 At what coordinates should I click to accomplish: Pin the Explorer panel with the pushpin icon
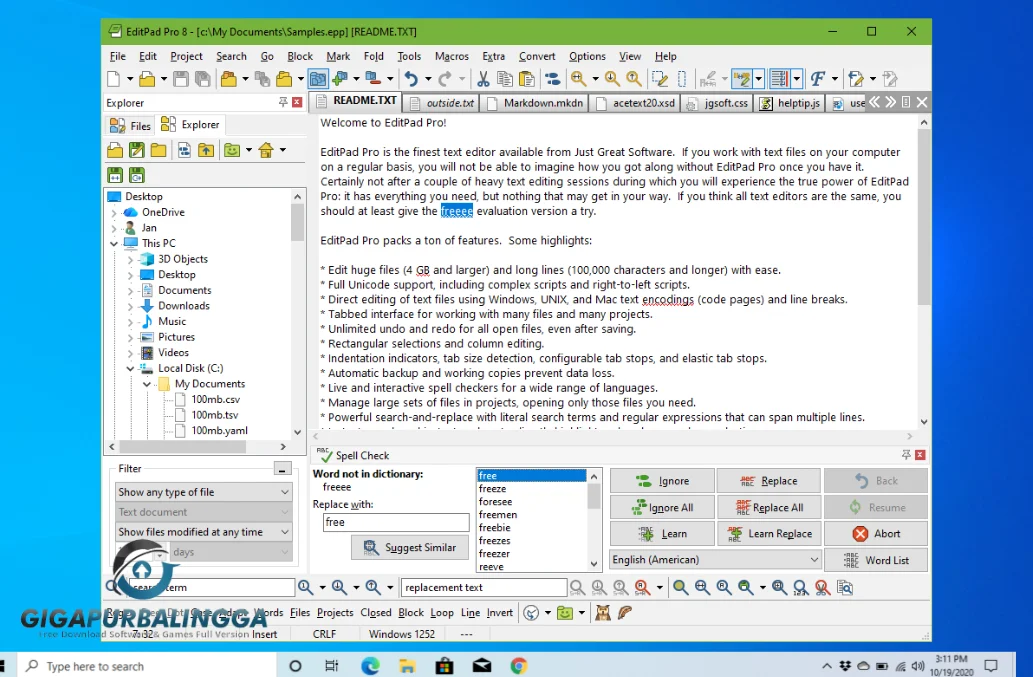(x=283, y=102)
